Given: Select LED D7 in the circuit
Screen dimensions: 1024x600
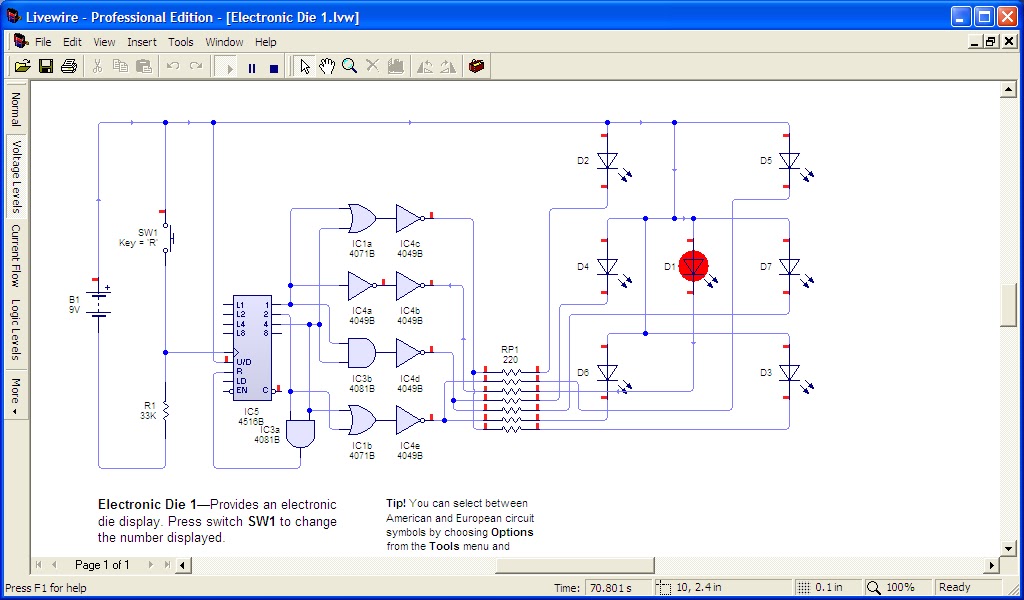Looking at the screenshot, I should point(790,266).
